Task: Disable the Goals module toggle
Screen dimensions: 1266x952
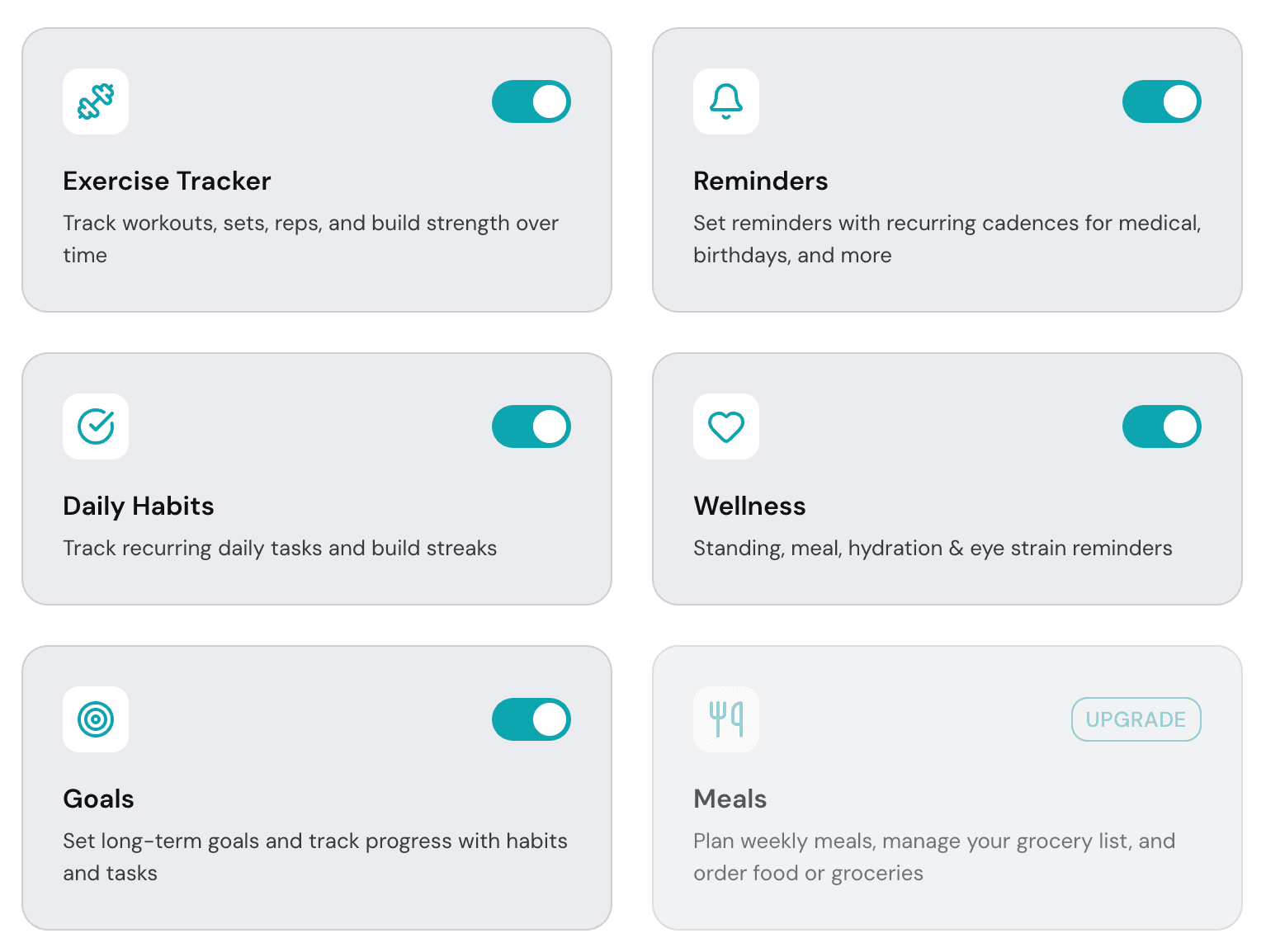Action: (x=531, y=719)
